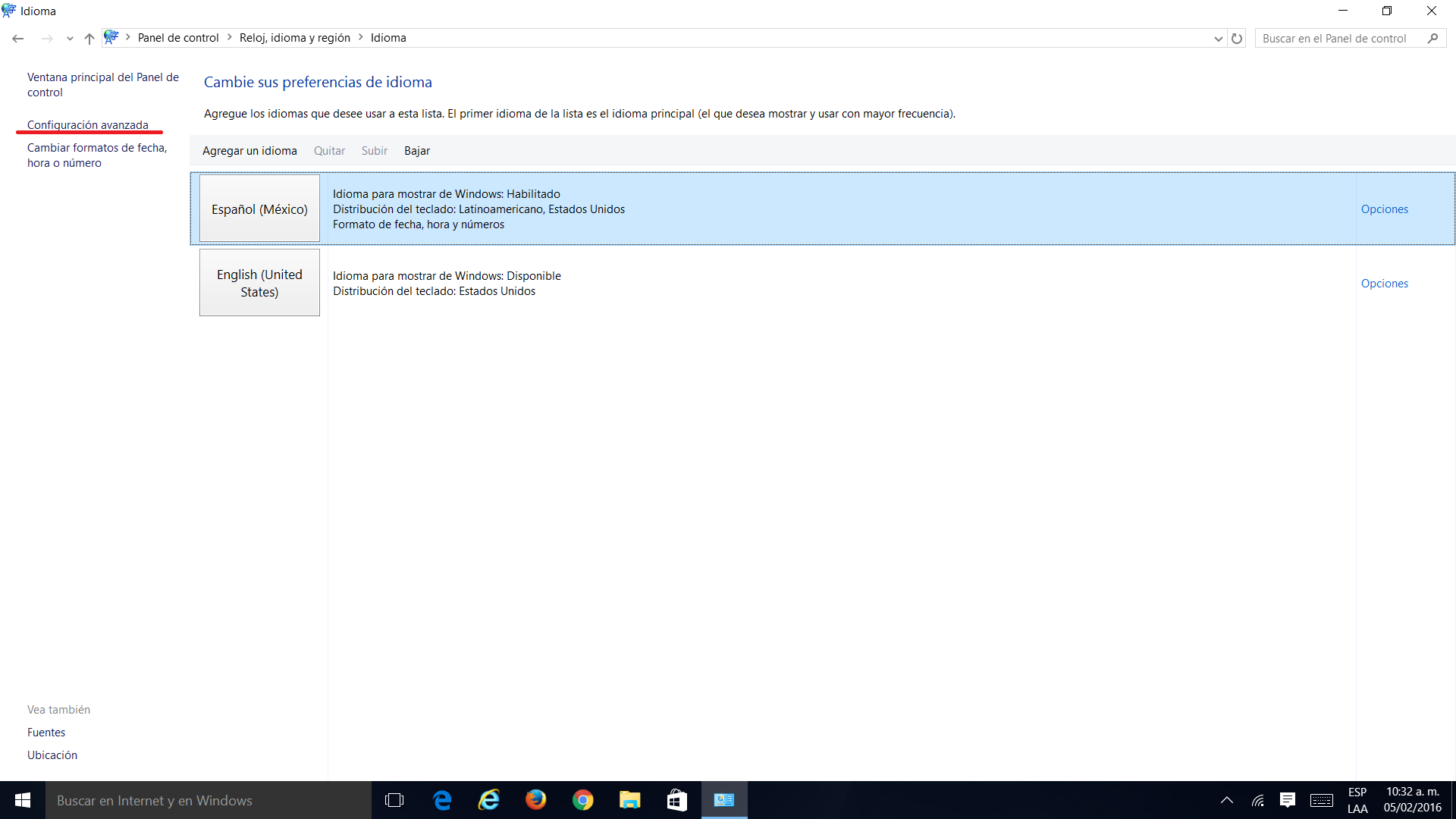Expand the Panel de control breadcrumb arrow
The image size is (1456, 819).
230,37
